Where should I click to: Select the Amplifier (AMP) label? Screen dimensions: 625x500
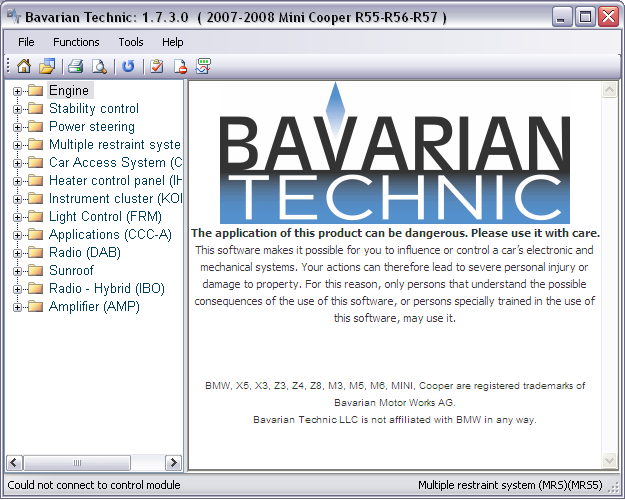point(94,306)
